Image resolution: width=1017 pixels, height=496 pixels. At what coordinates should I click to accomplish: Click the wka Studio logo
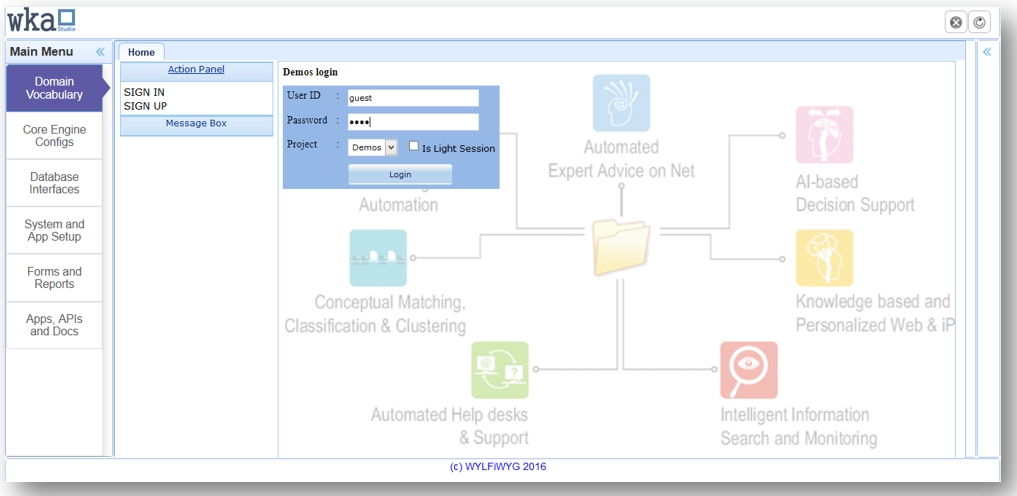[x=40, y=20]
